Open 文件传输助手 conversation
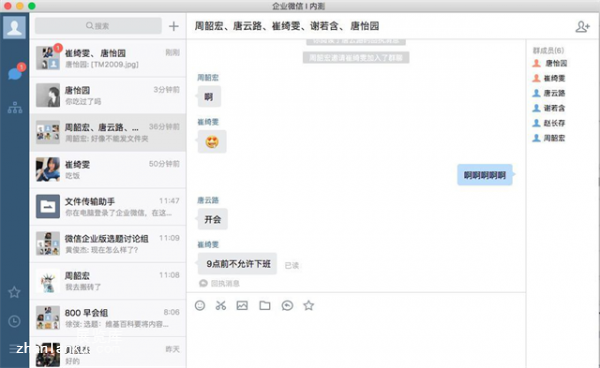The height and width of the screenshot is (368, 600). pyautogui.click(x=108, y=207)
